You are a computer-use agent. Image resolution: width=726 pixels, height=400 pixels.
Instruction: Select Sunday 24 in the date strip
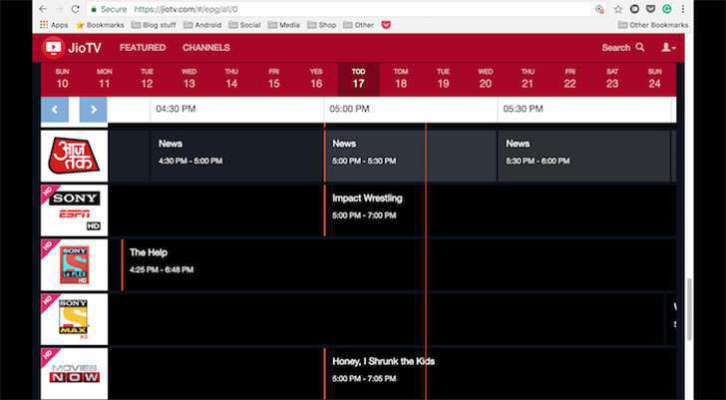(655, 79)
